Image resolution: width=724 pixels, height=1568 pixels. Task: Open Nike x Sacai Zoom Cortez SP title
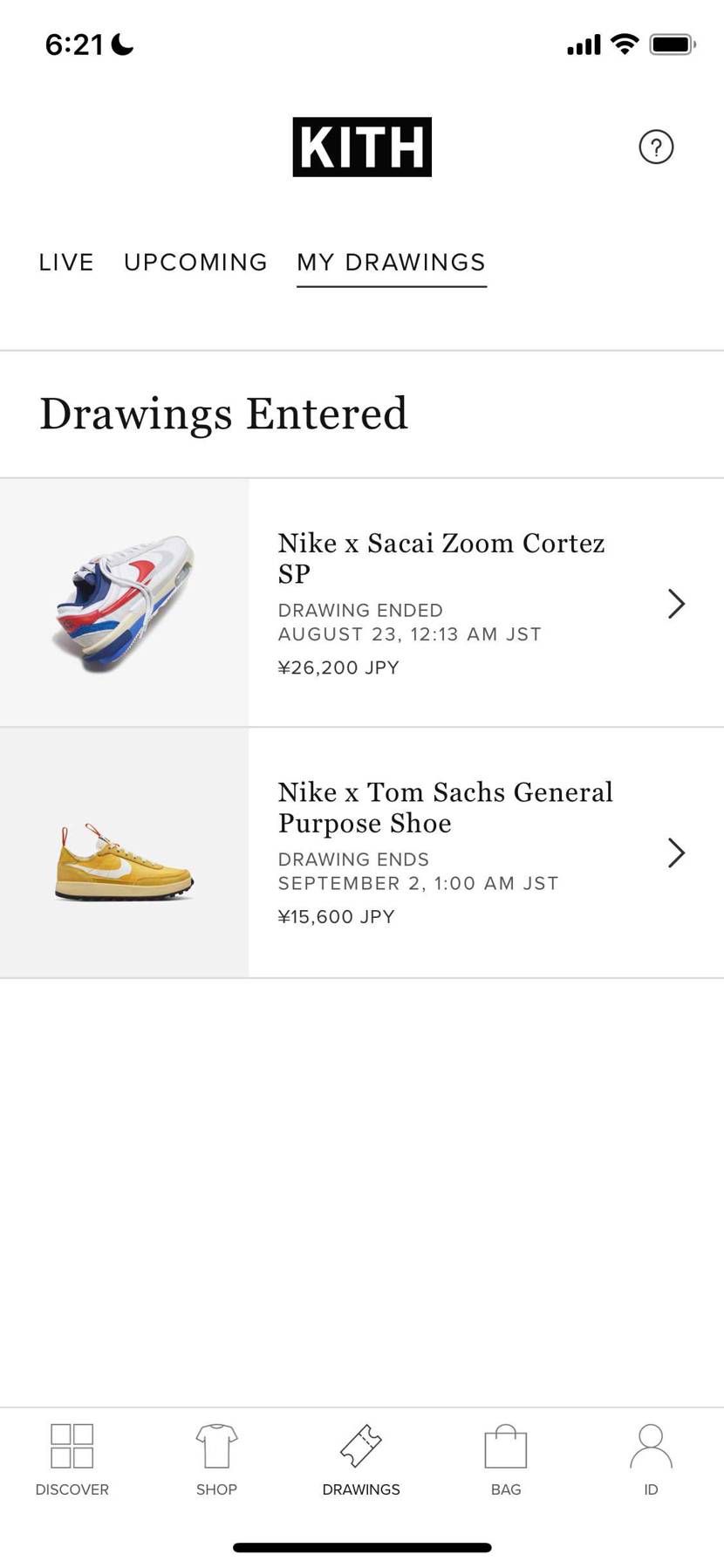pyautogui.click(x=441, y=558)
